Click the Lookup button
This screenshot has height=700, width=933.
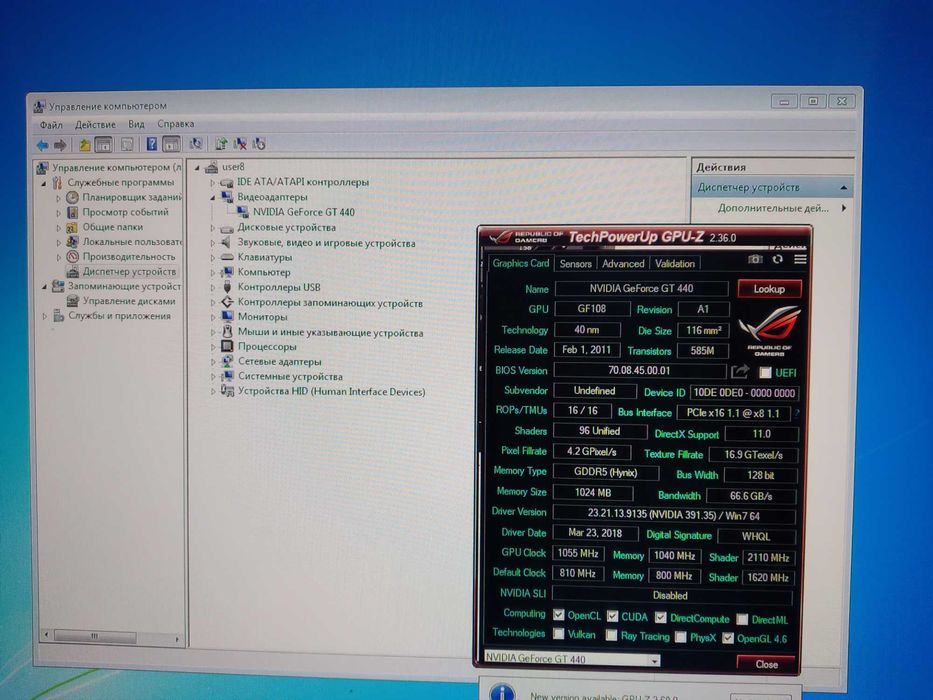pyautogui.click(x=769, y=289)
